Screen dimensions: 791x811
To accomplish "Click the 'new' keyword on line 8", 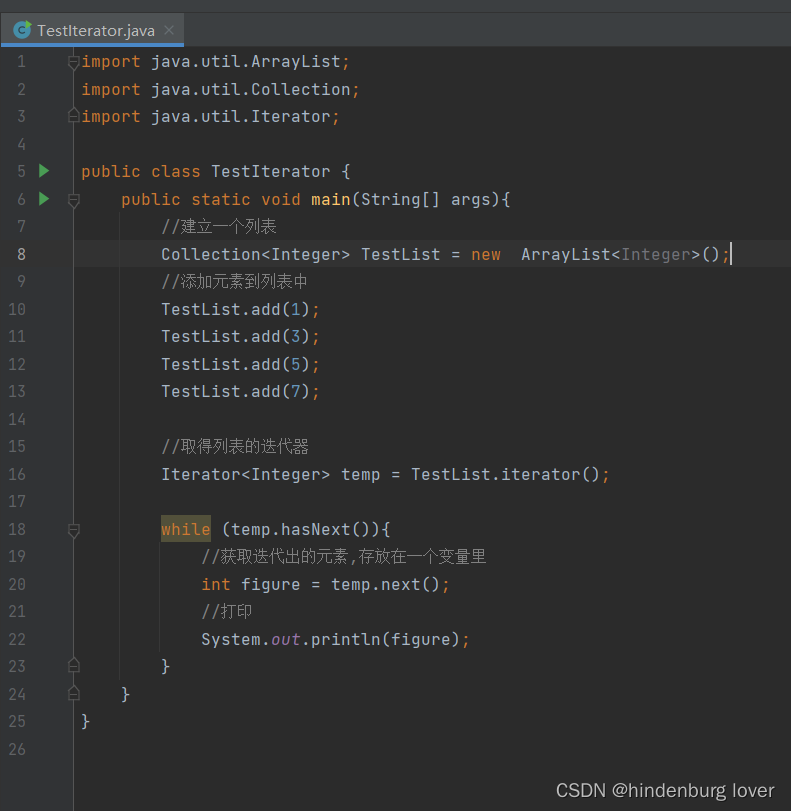I will tap(486, 254).
